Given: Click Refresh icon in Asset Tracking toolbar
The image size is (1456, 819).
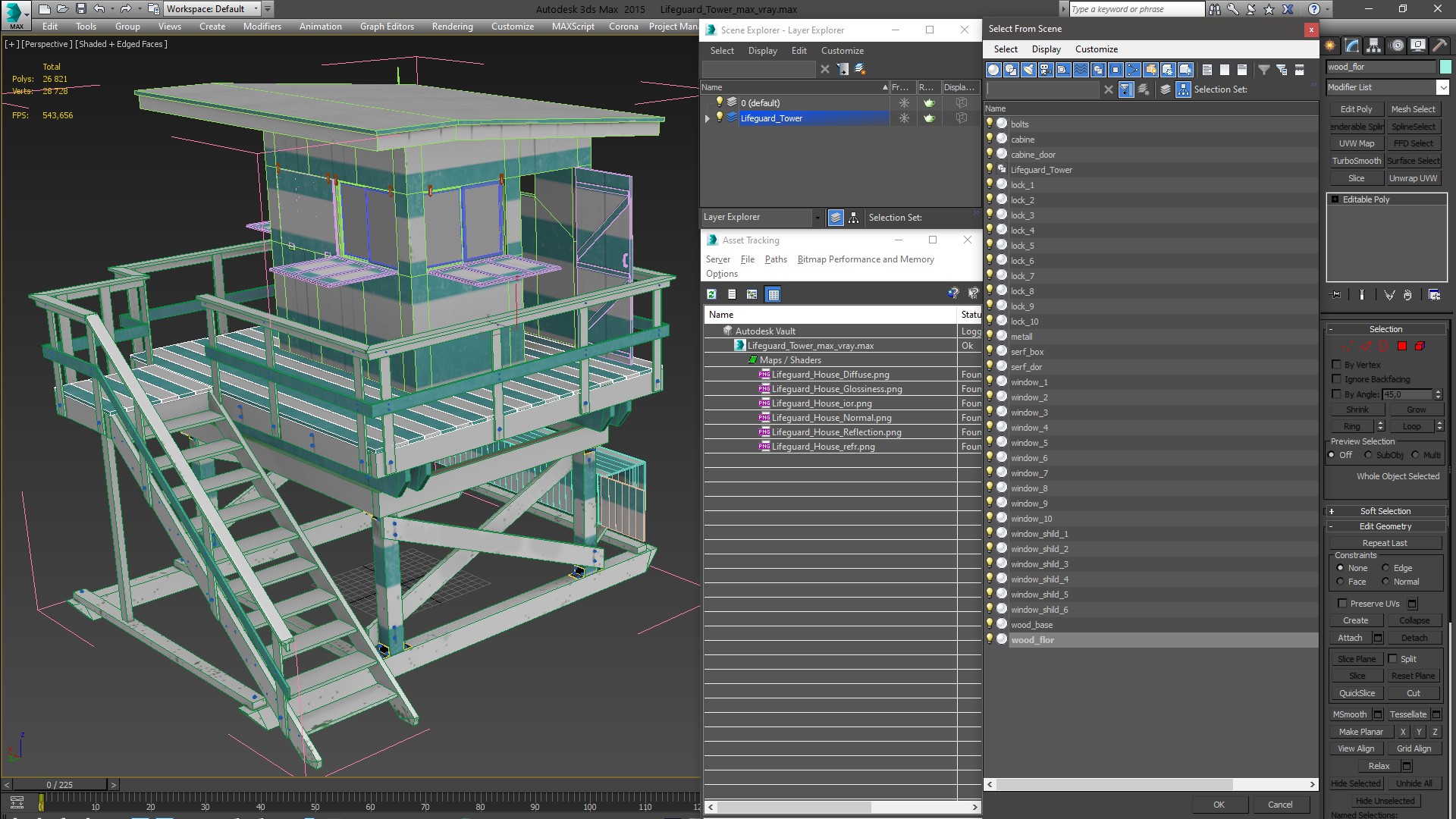Looking at the screenshot, I should [711, 294].
